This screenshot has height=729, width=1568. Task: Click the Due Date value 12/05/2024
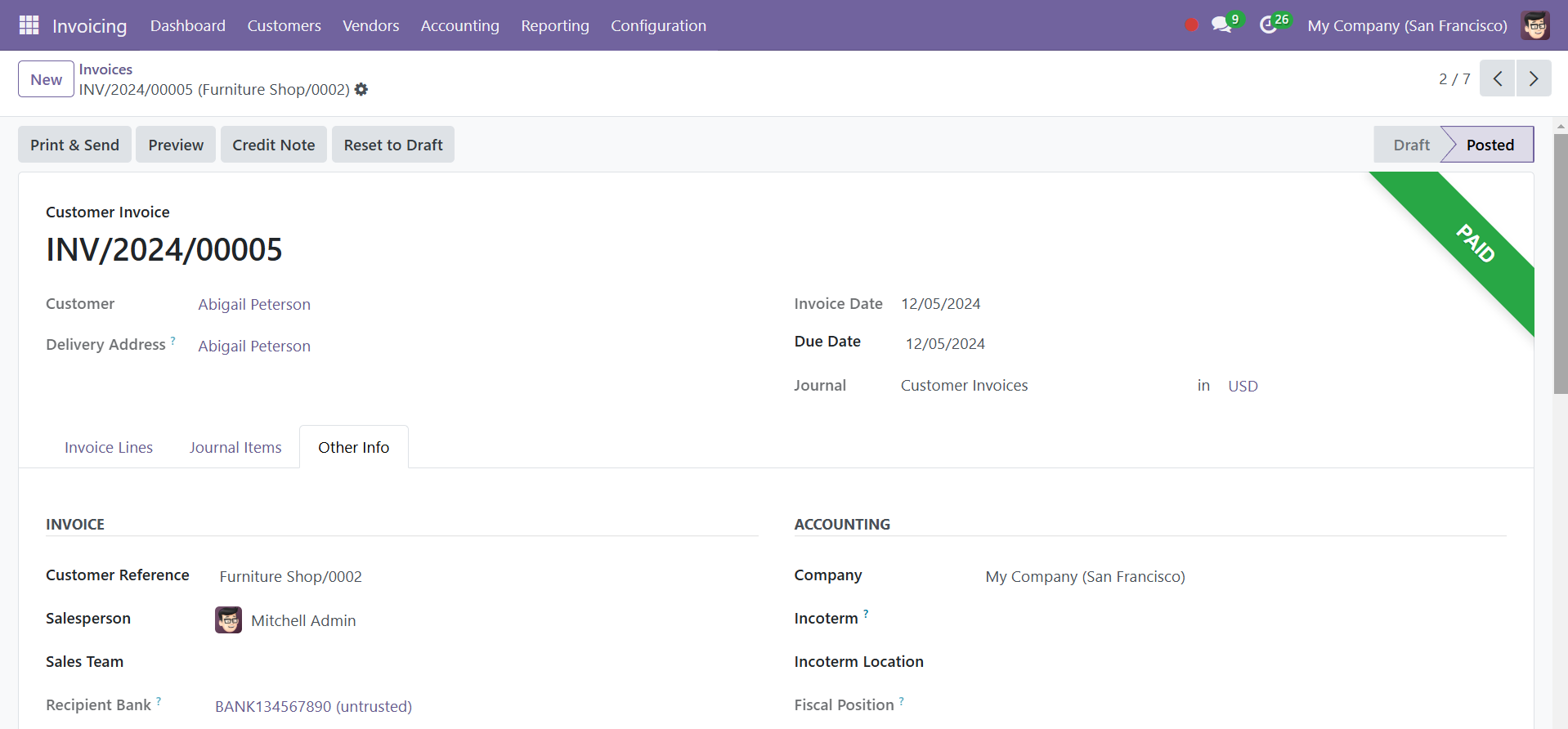pyautogui.click(x=945, y=344)
